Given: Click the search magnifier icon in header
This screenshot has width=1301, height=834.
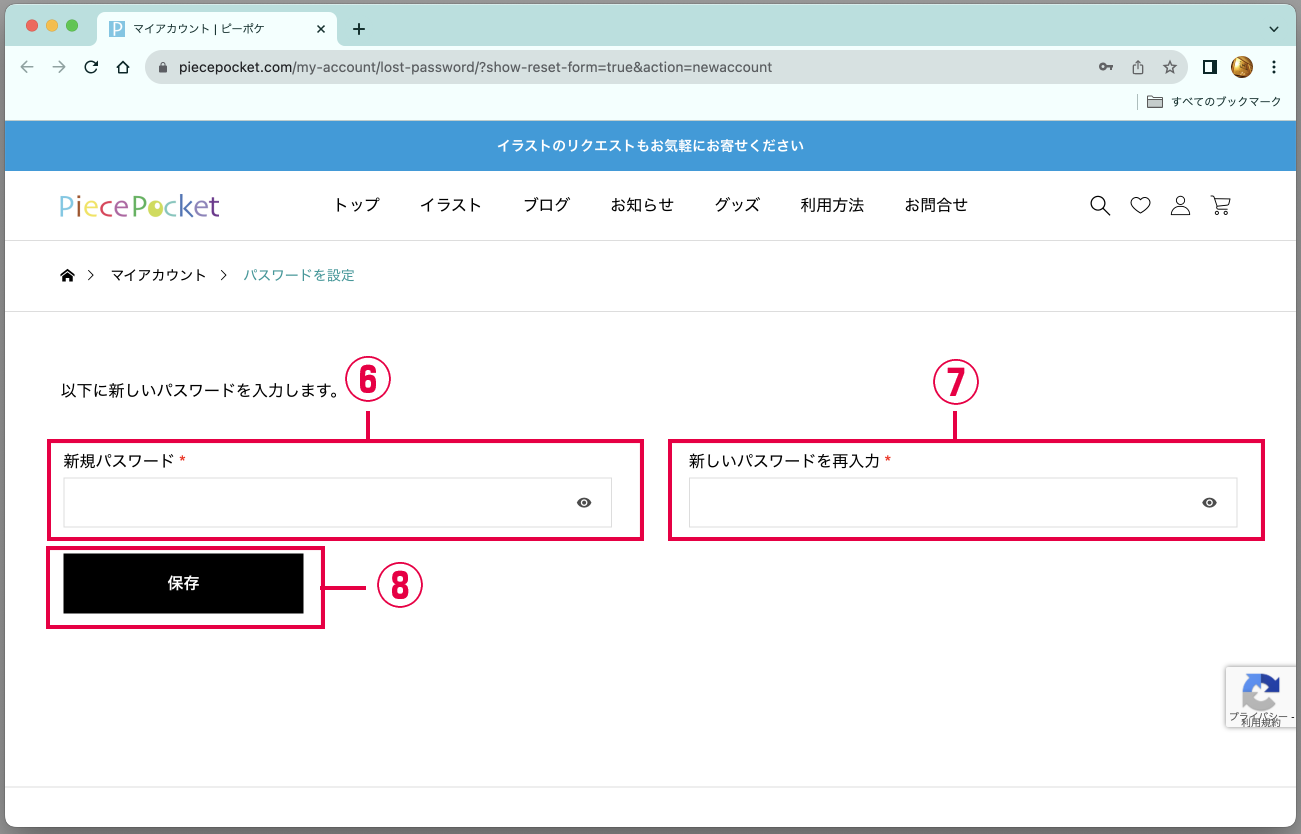Looking at the screenshot, I should point(1100,206).
